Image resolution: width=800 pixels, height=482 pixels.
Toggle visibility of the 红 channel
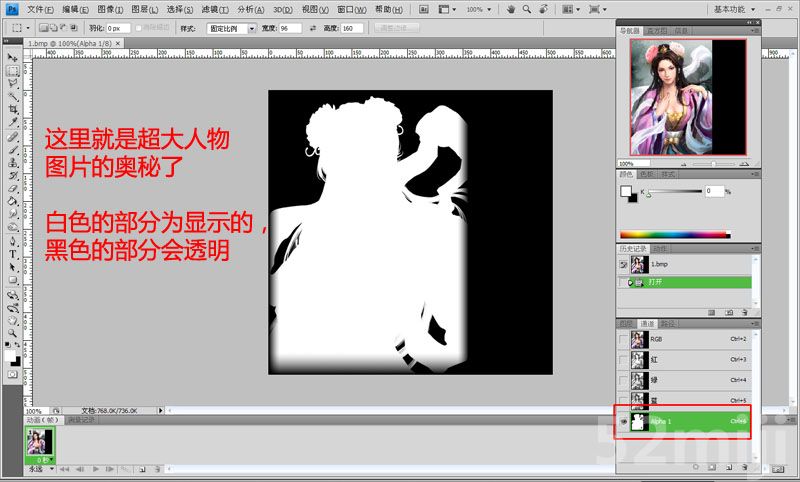[x=624, y=359]
